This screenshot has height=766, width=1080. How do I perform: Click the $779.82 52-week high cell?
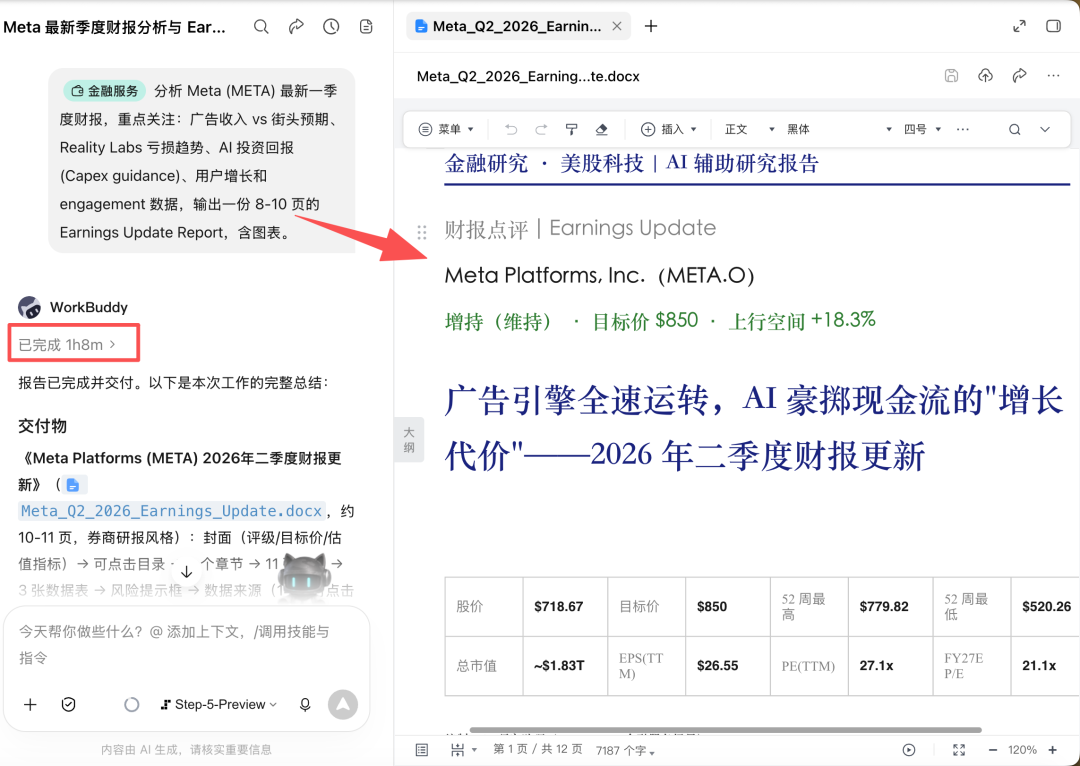point(891,607)
